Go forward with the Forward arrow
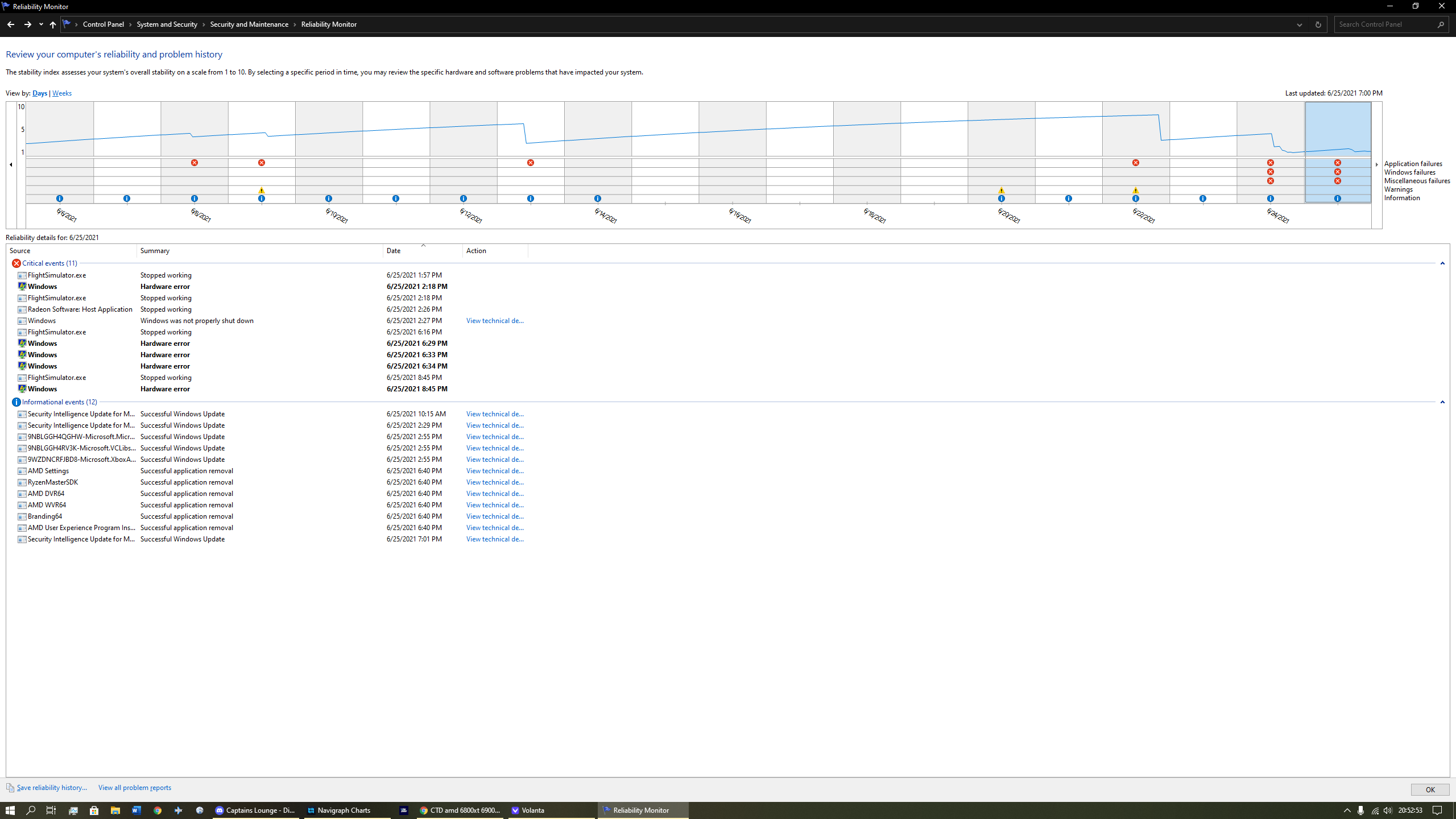1456x819 pixels. (27, 24)
